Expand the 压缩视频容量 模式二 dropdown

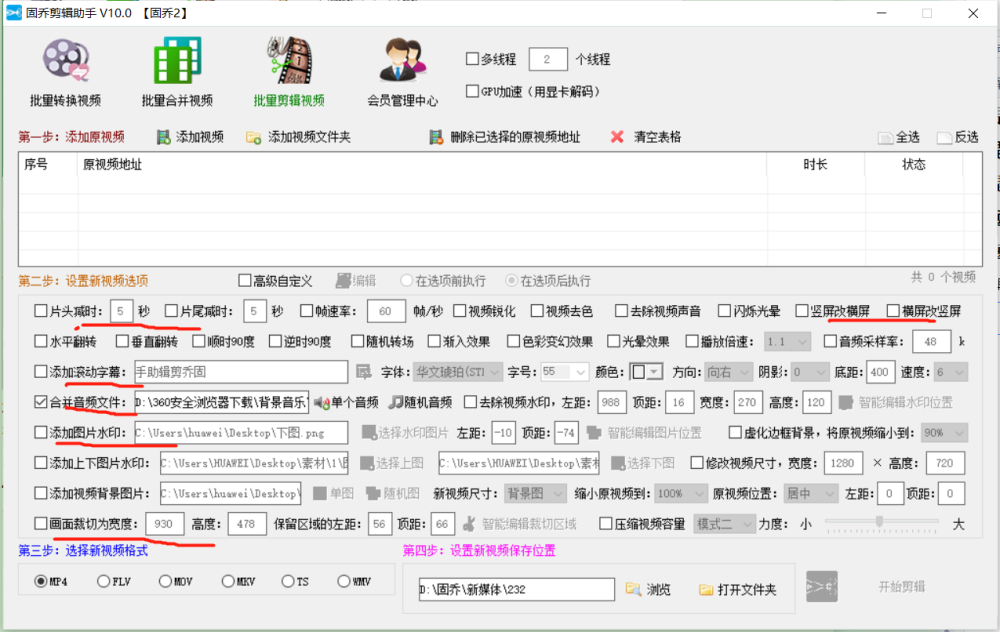tap(724, 524)
